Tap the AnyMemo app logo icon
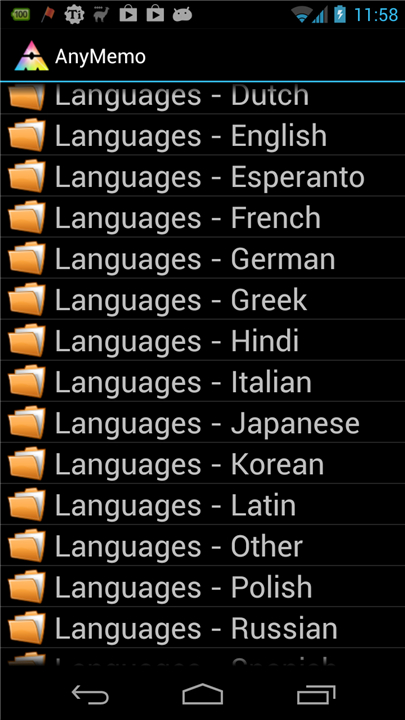Viewport: 405px width, 720px height. pyautogui.click(x=31, y=56)
